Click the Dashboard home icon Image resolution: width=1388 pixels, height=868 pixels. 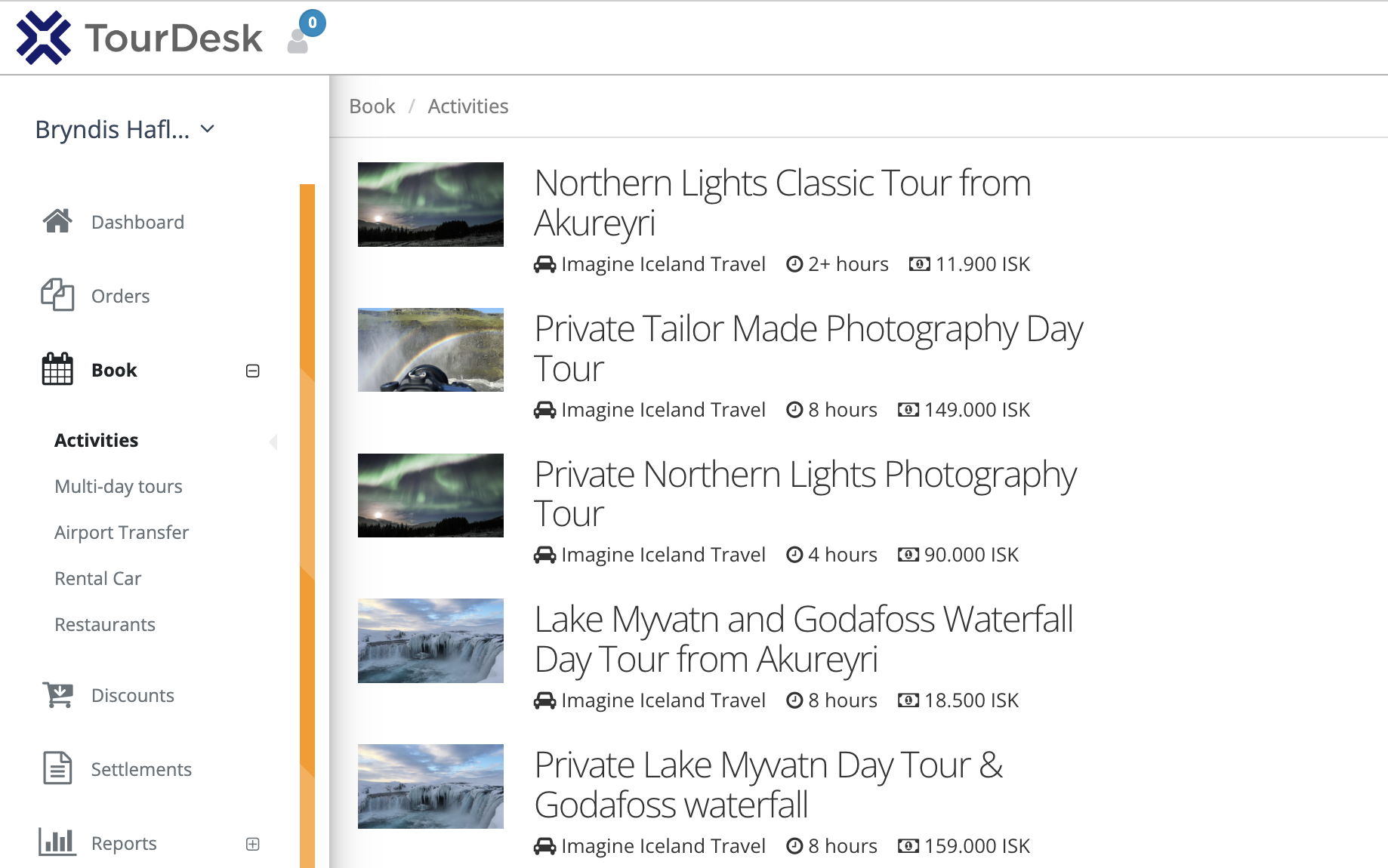point(57,221)
